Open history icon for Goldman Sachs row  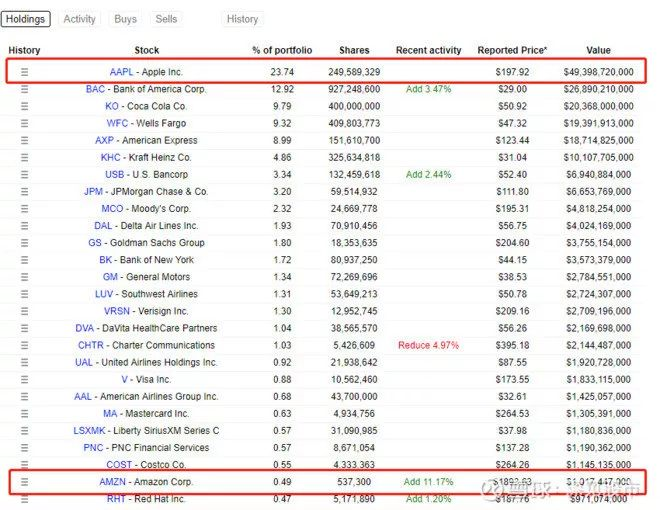point(24,243)
